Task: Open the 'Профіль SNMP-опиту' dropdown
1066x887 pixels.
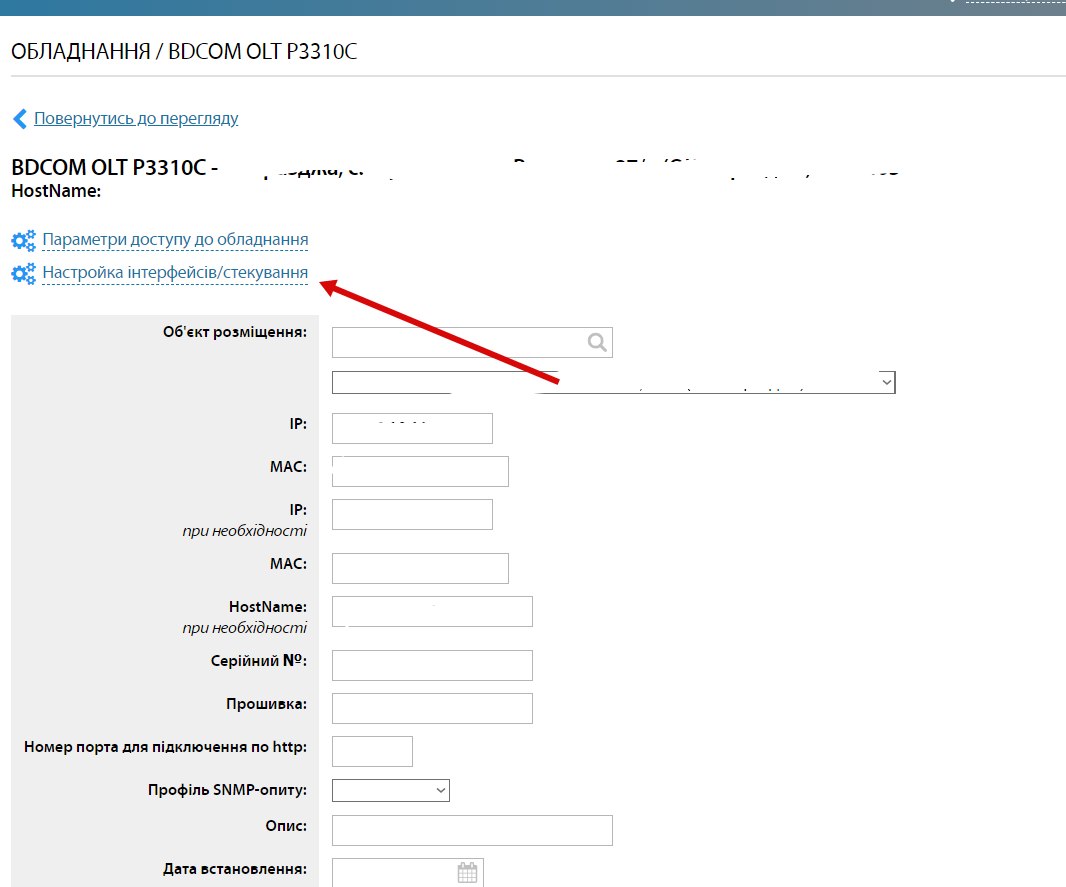Action: point(391,790)
